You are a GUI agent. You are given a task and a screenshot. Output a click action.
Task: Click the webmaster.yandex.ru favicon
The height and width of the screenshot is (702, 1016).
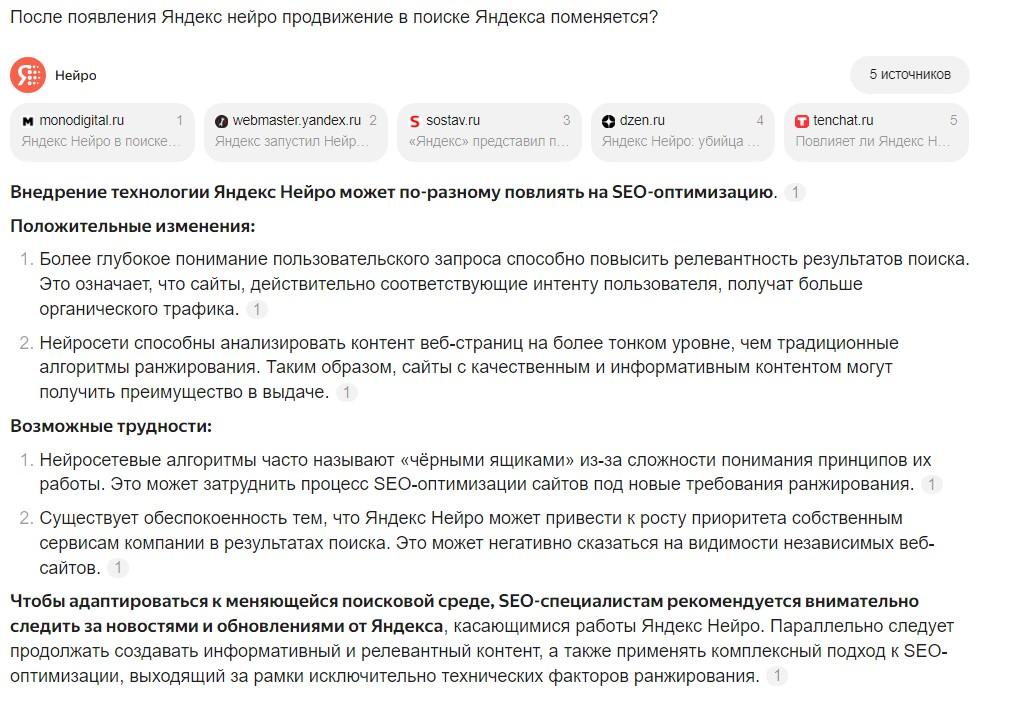[221, 121]
